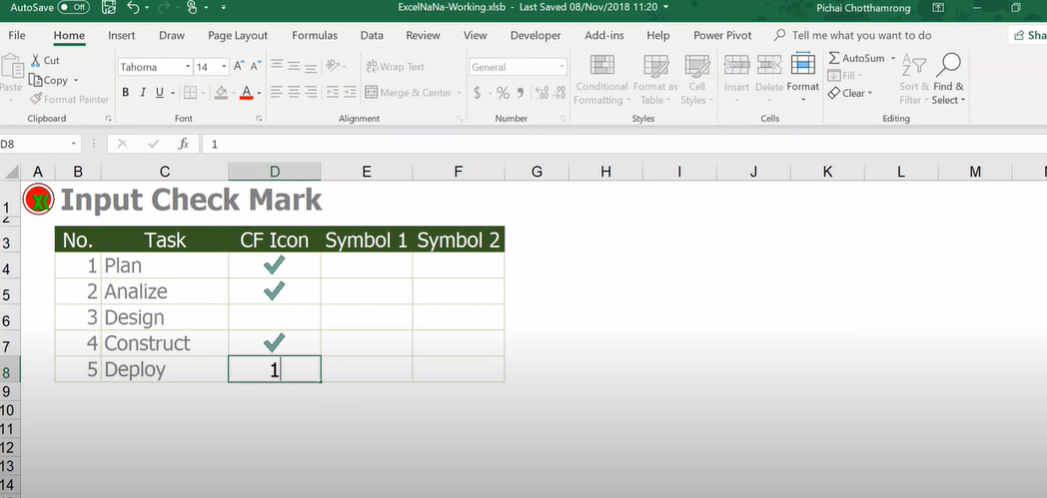Toggle Bold formatting
Screen dimensions: 1047x498
click(x=126, y=93)
